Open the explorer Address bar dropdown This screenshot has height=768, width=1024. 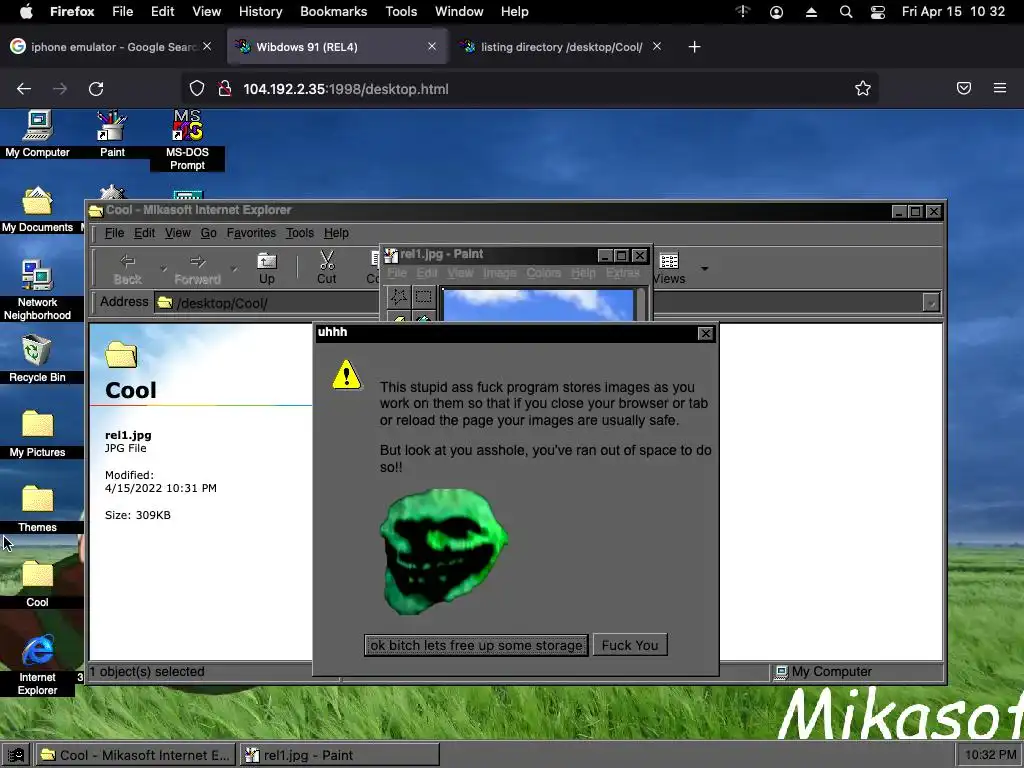931,302
